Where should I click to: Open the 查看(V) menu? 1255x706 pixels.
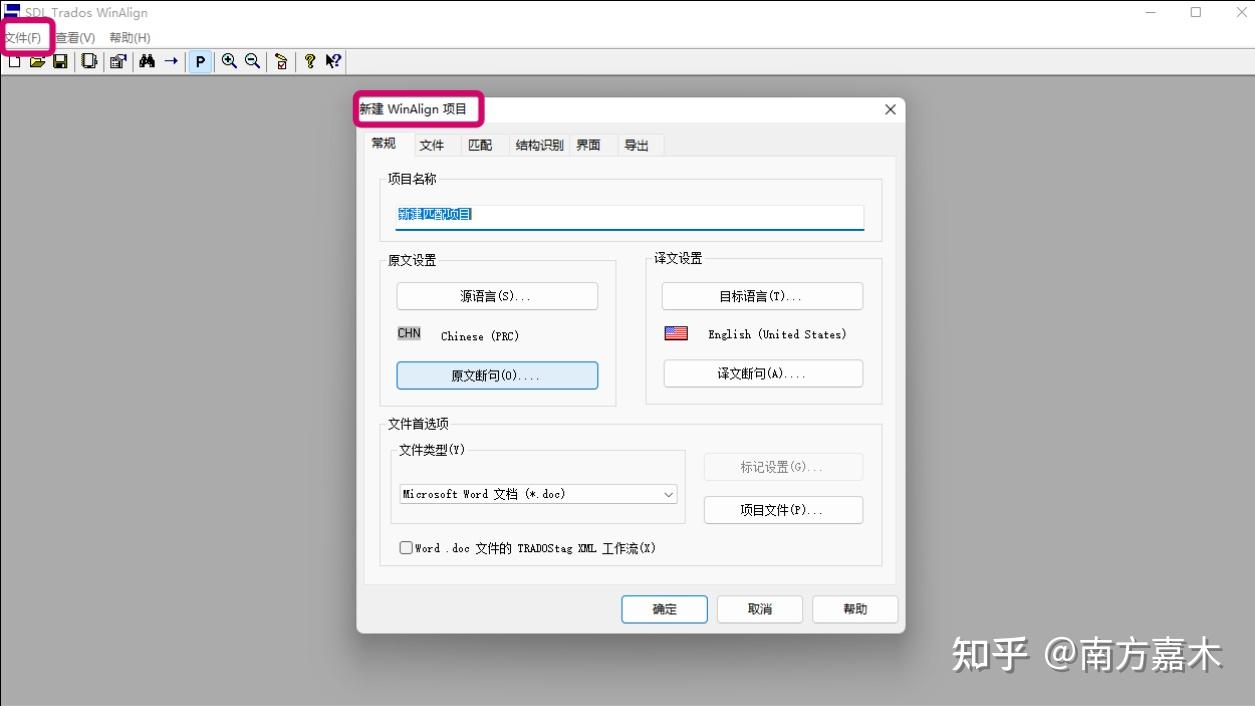click(73, 36)
